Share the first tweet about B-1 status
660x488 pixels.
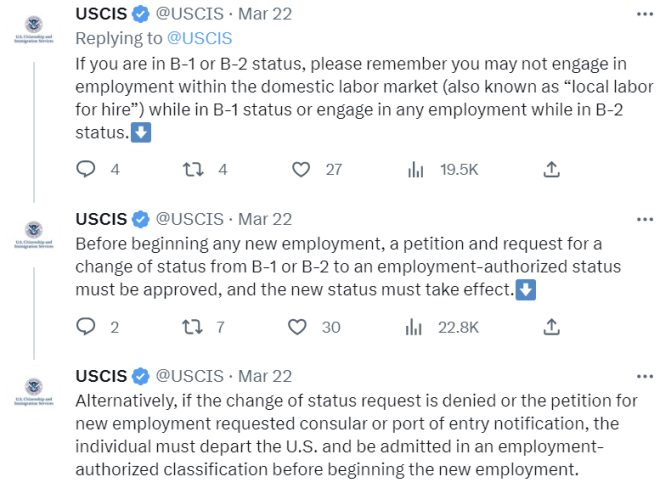(551, 170)
